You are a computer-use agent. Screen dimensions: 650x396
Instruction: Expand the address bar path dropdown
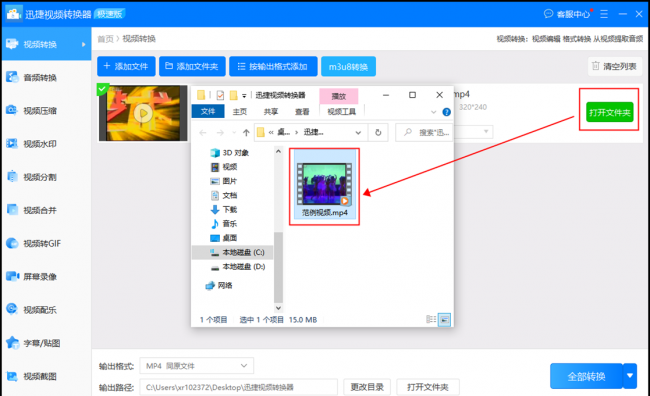358,133
